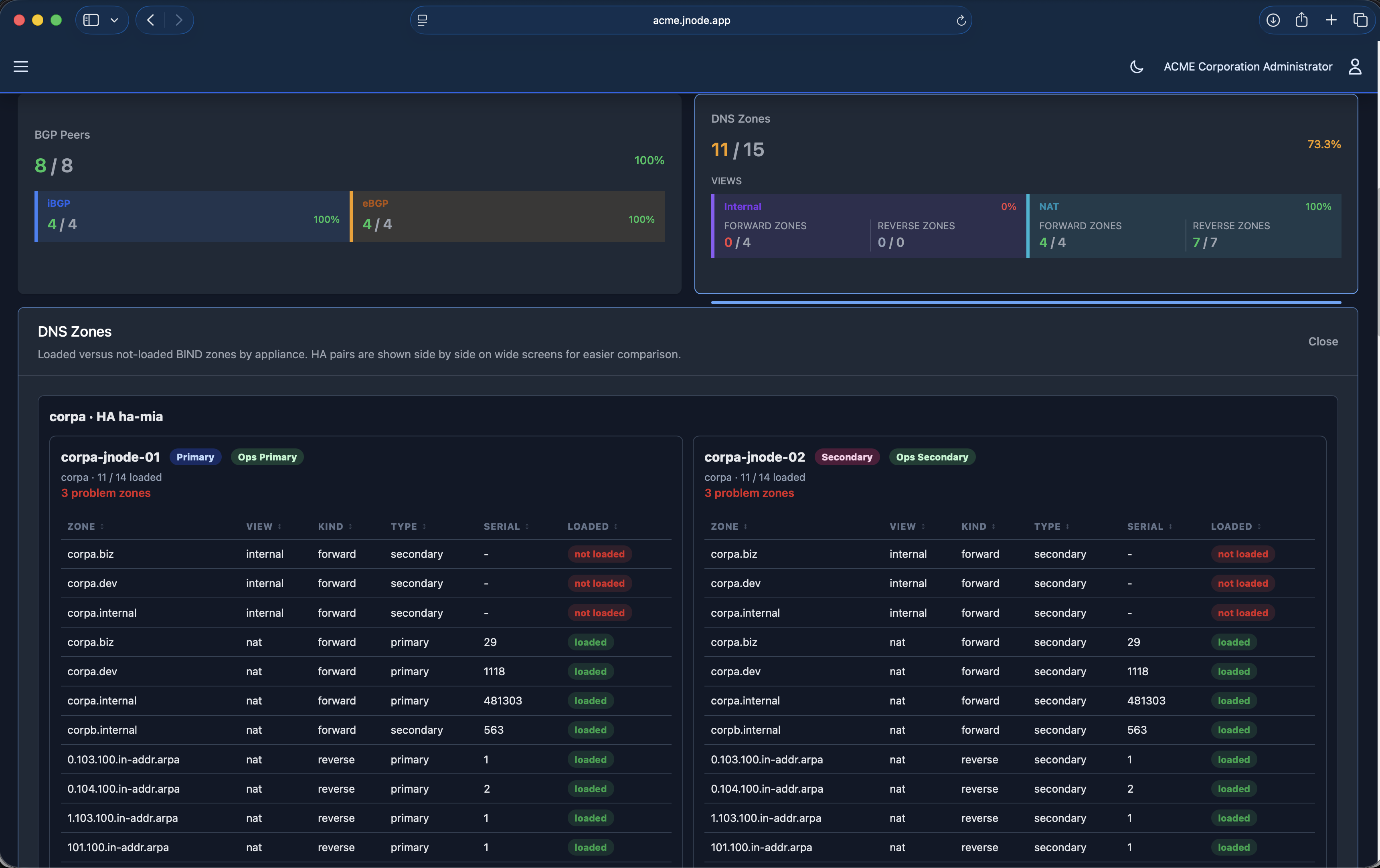
Task: Click the acme.jnode.app address bar
Action: 690,20
